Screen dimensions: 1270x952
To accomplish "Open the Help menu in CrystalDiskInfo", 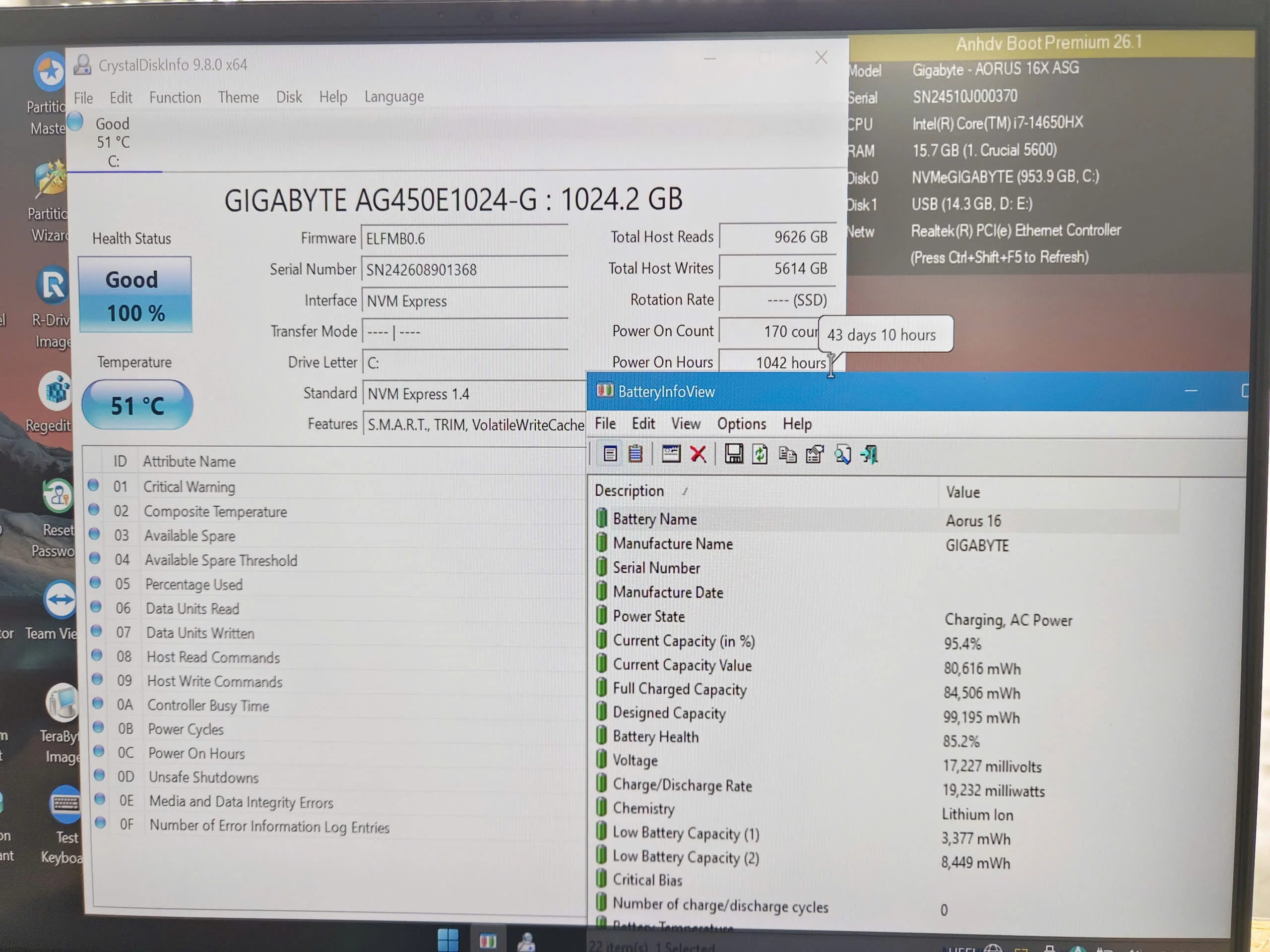I will pyautogui.click(x=333, y=96).
